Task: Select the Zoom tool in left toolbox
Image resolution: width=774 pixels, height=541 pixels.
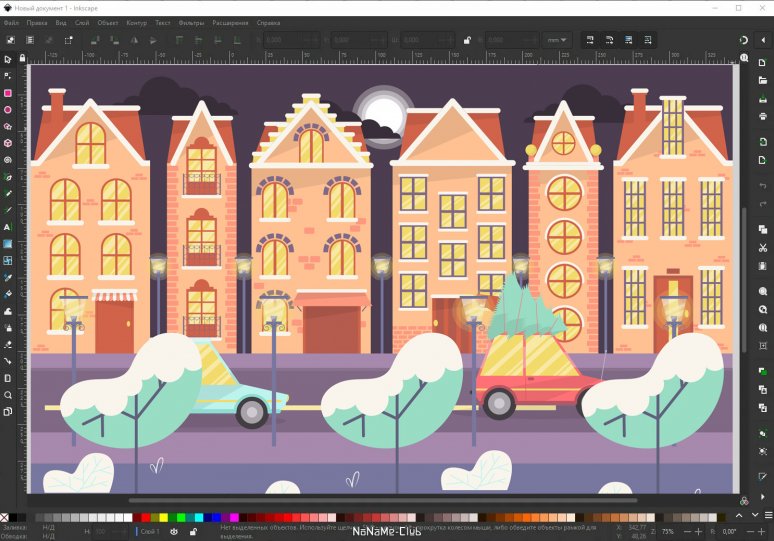Action: [x=8, y=396]
